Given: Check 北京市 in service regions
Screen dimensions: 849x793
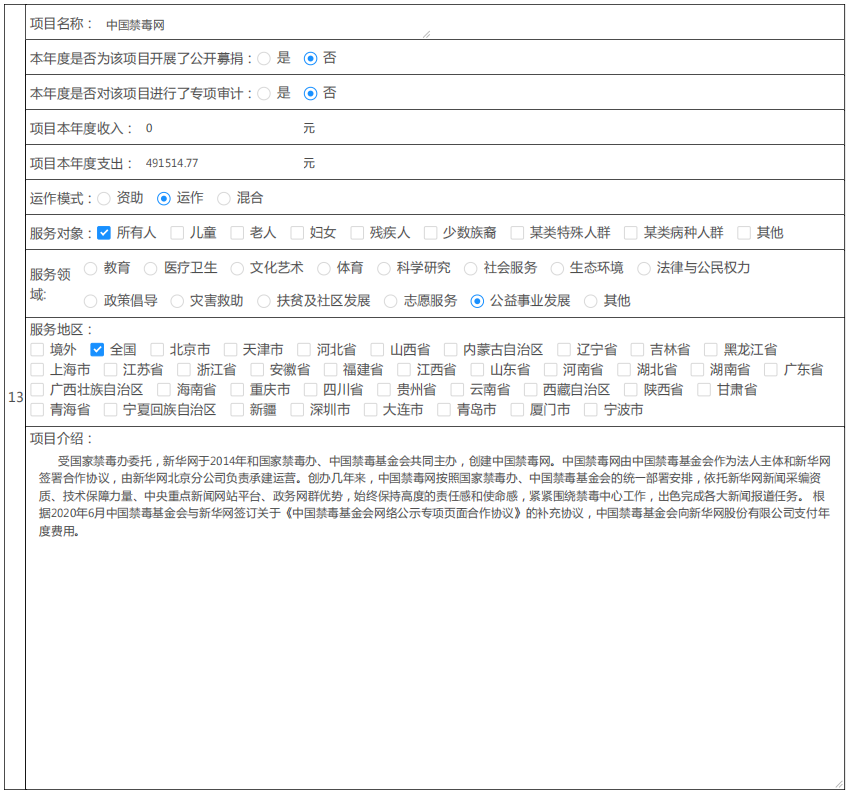Looking at the screenshot, I should [157, 350].
